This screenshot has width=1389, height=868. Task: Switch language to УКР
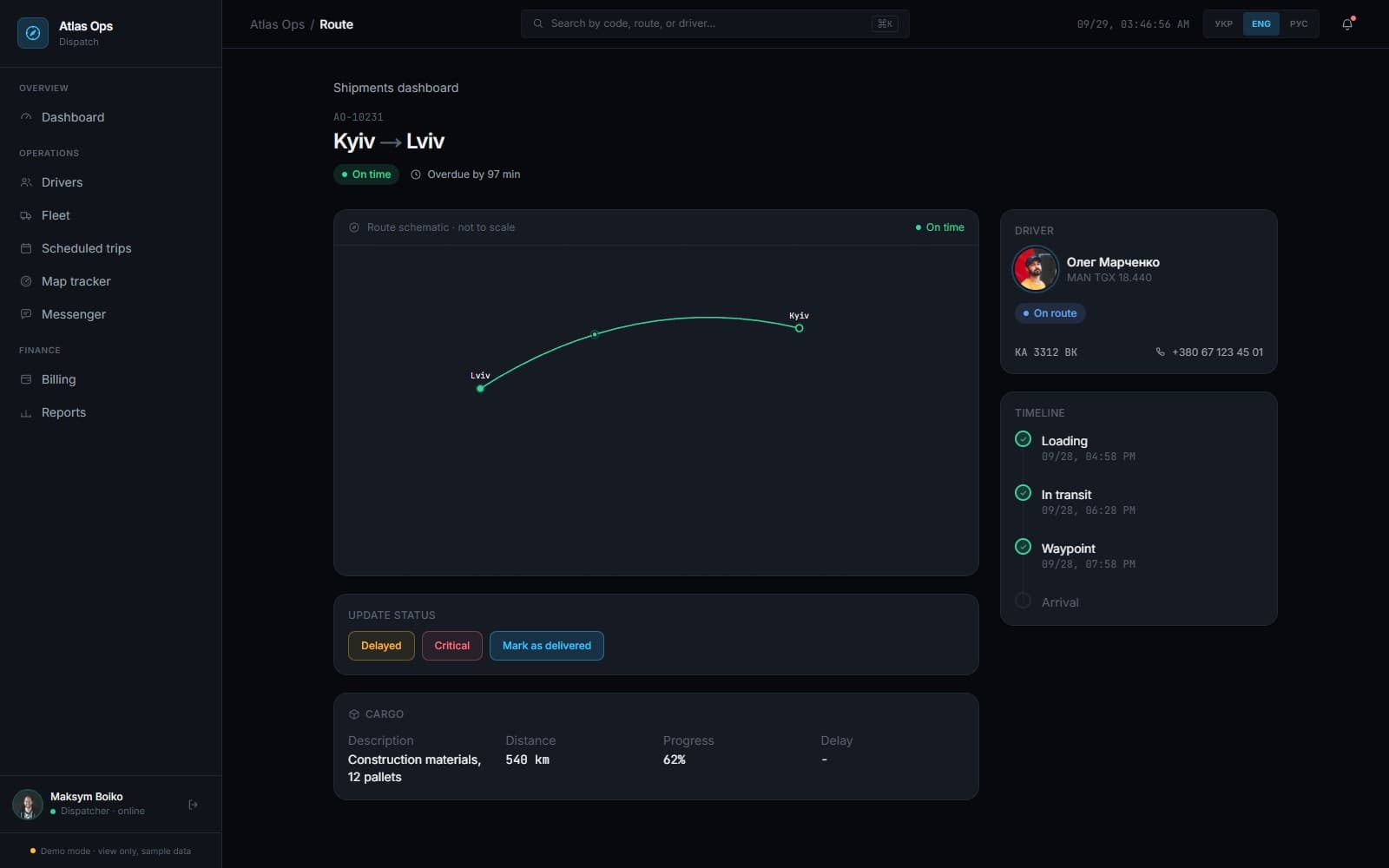click(1224, 24)
